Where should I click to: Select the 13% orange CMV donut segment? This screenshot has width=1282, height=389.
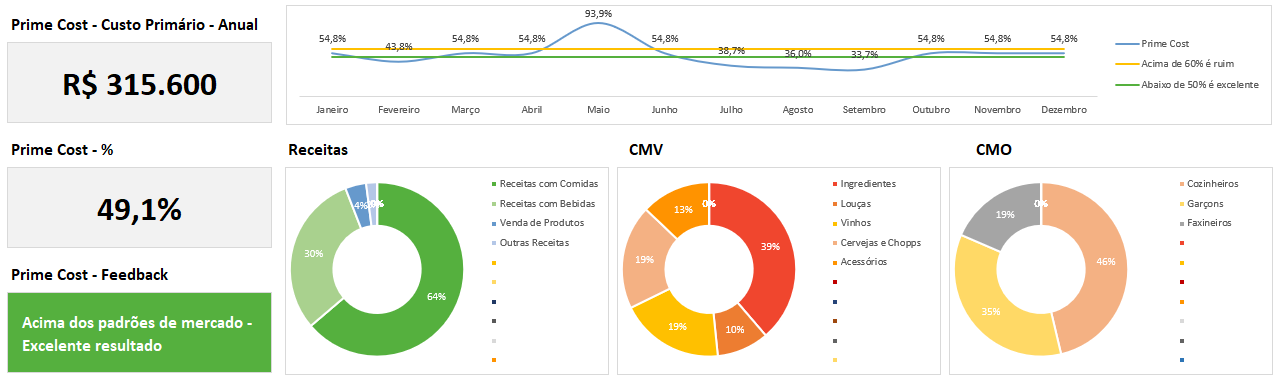684,209
